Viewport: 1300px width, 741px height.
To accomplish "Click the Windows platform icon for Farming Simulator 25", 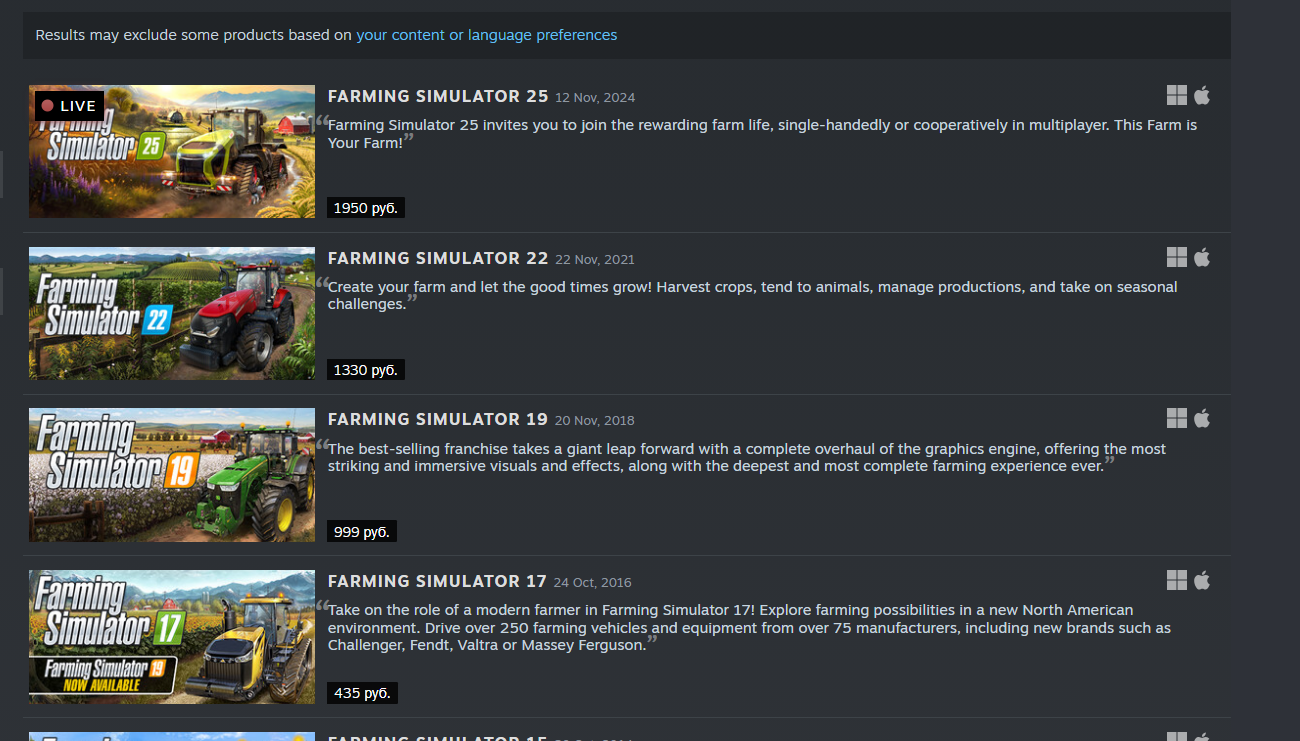I will pos(1176,95).
